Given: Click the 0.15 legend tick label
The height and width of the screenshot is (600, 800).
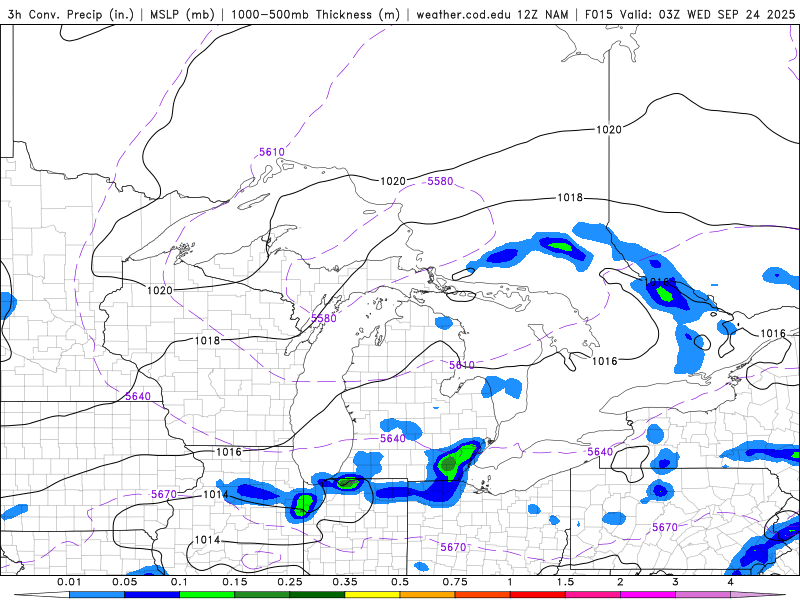Looking at the screenshot, I should pyautogui.click(x=235, y=582).
